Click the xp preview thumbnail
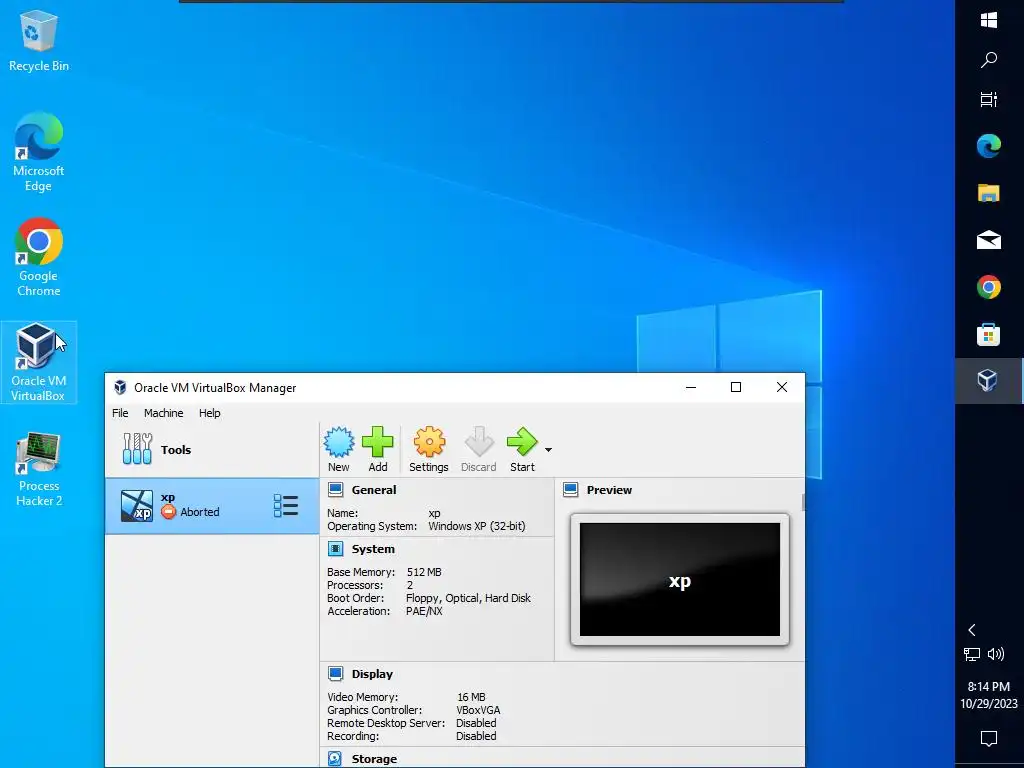Screen dimensions: 1024x768 (x=680, y=579)
